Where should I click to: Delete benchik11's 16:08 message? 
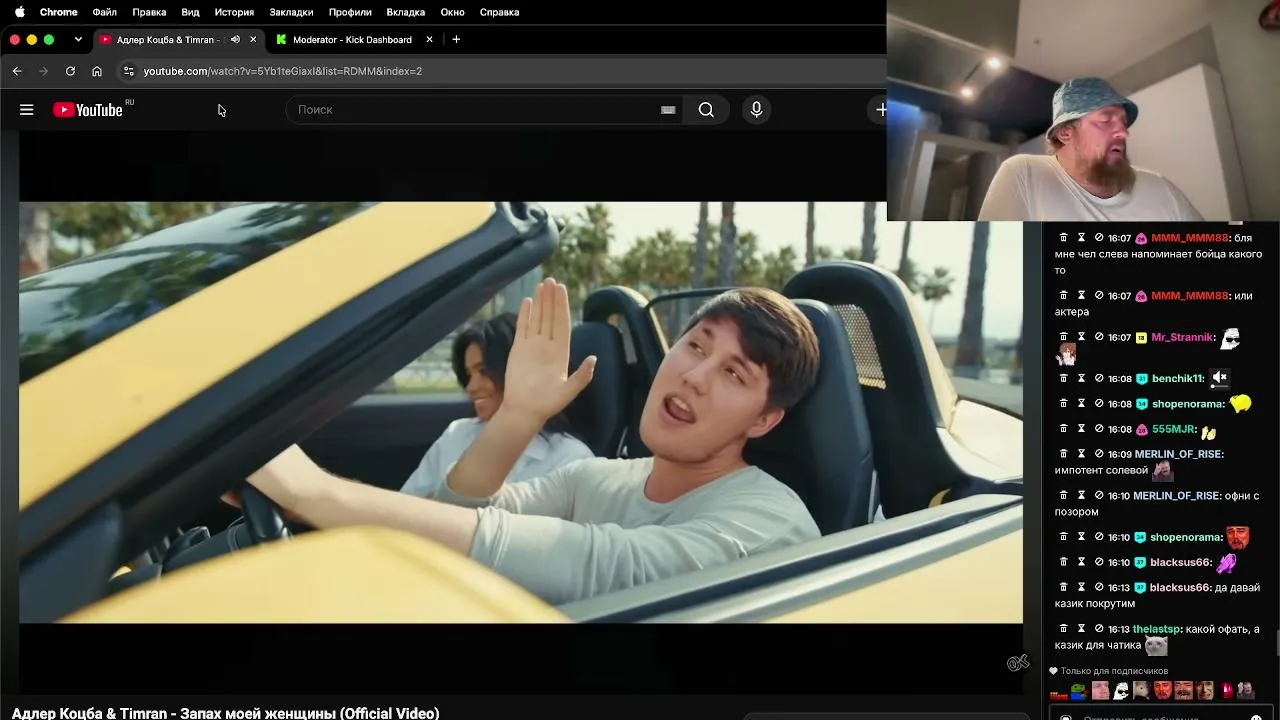tap(1063, 379)
